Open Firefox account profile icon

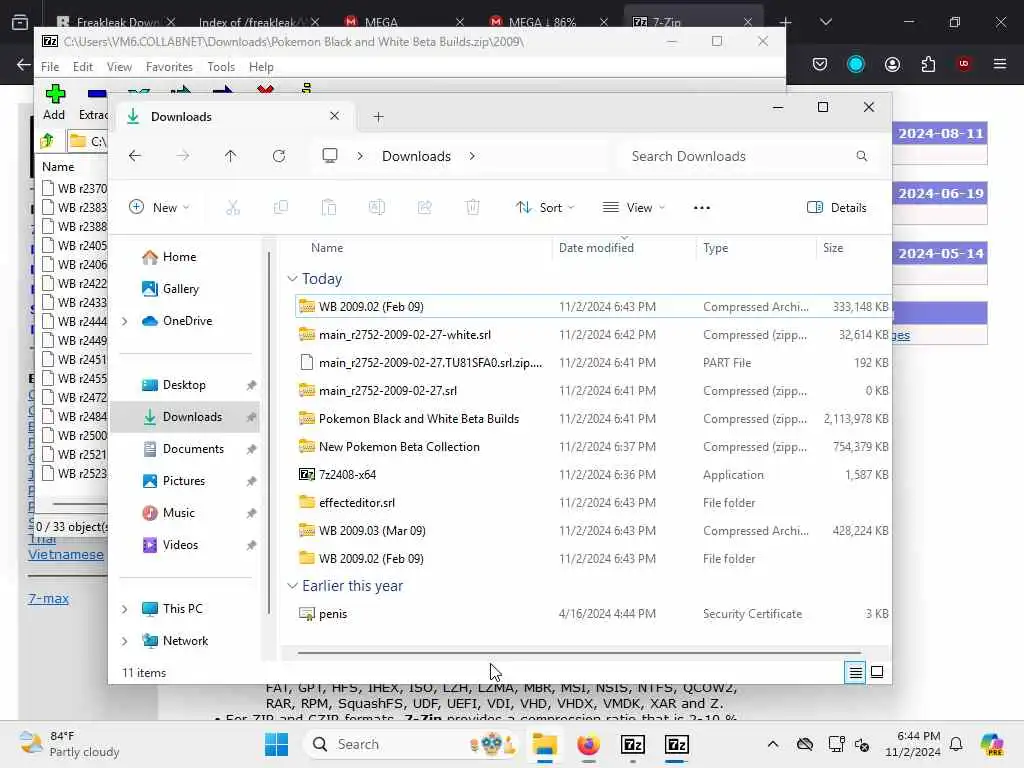pos(892,64)
